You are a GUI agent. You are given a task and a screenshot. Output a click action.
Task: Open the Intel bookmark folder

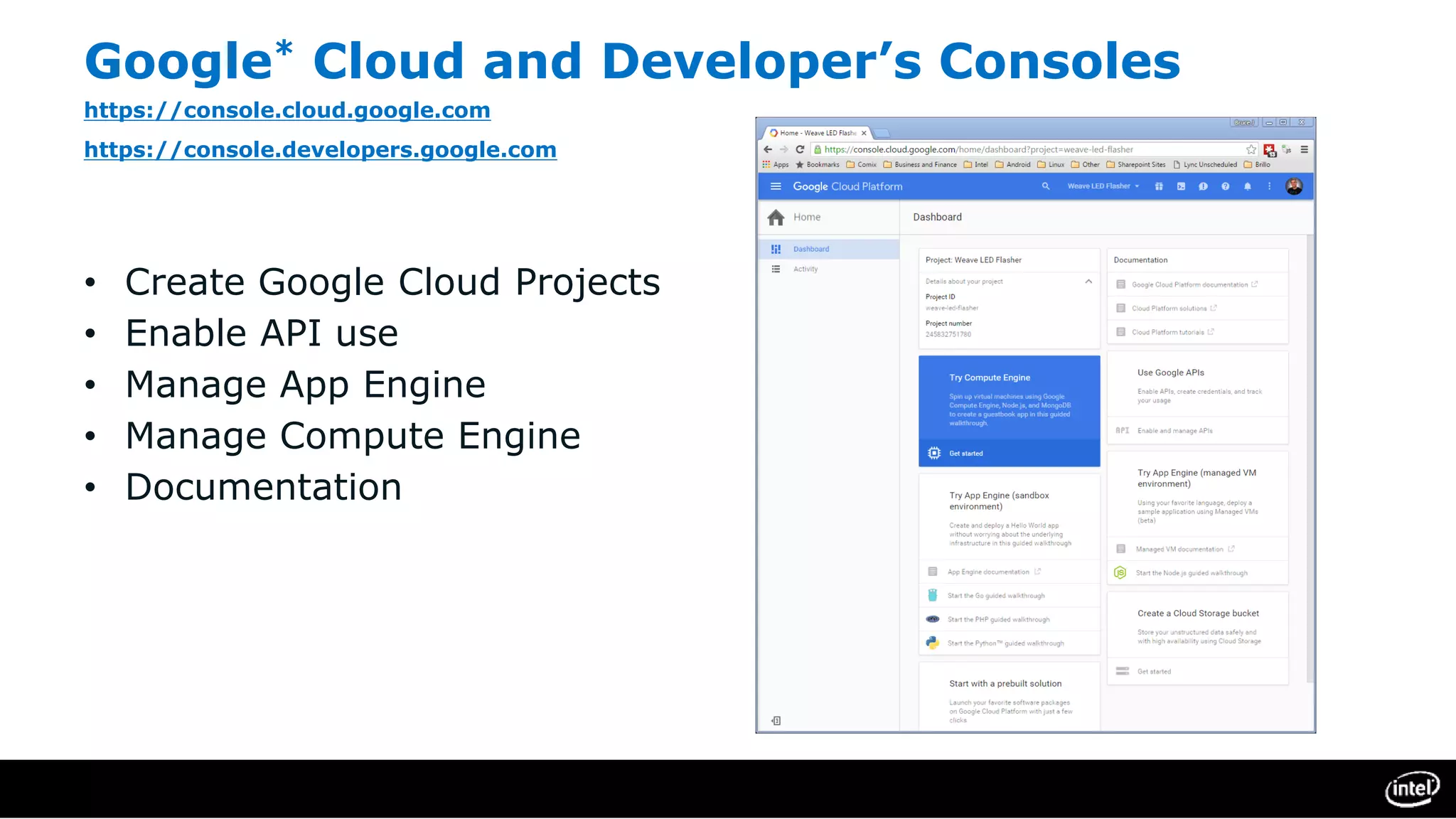click(976, 164)
